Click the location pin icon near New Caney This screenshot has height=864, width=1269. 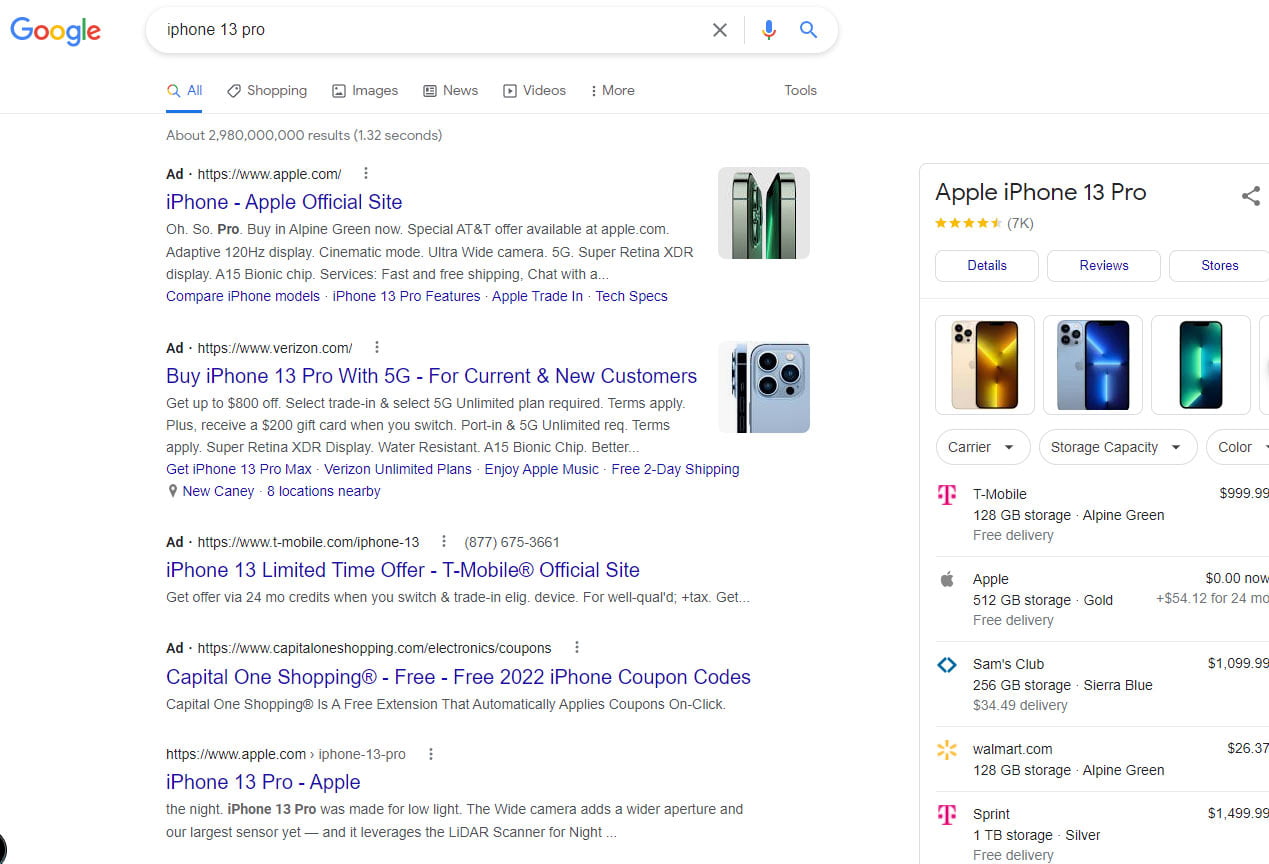[173, 491]
